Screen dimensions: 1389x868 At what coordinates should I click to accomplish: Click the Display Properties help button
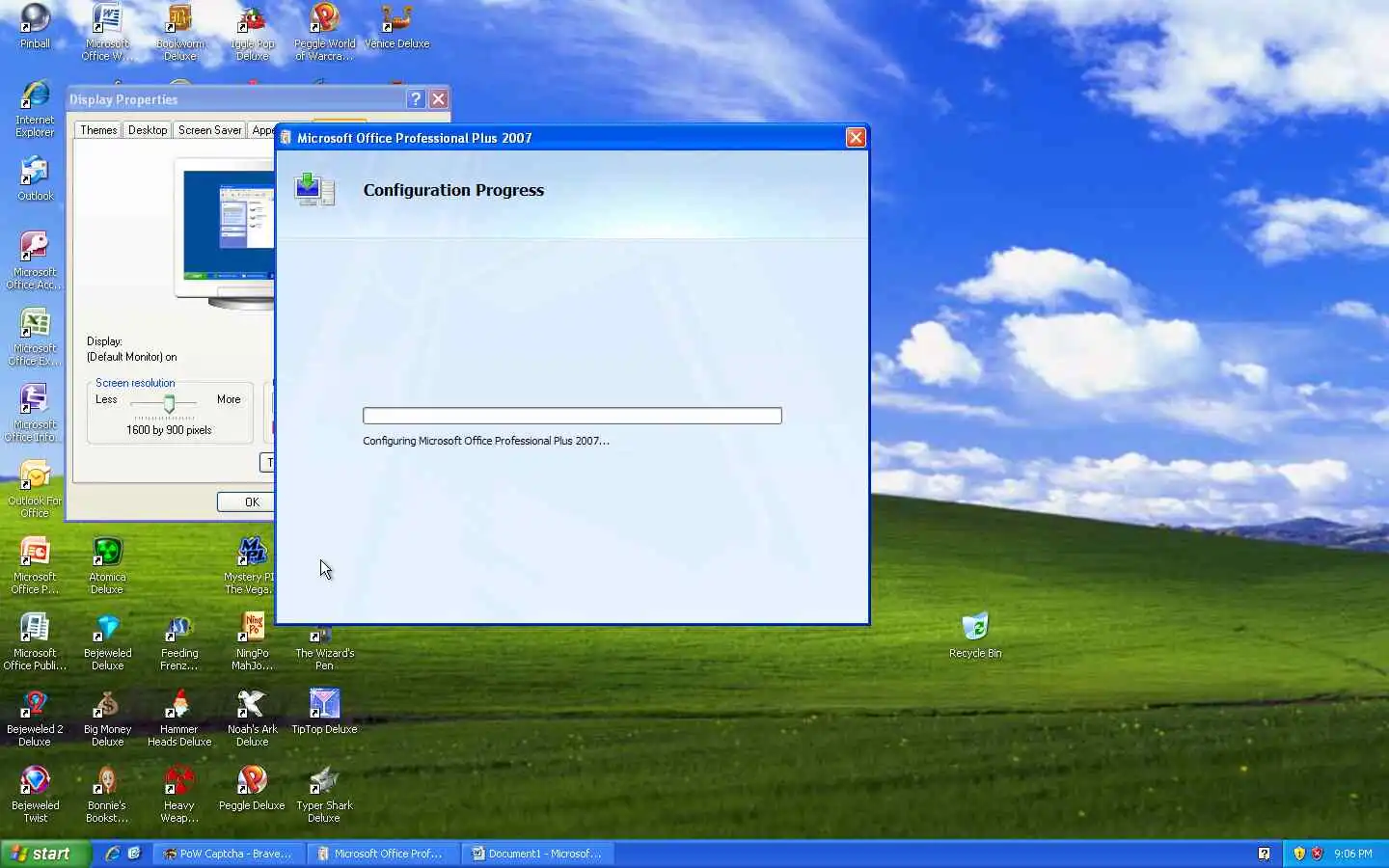click(x=416, y=99)
